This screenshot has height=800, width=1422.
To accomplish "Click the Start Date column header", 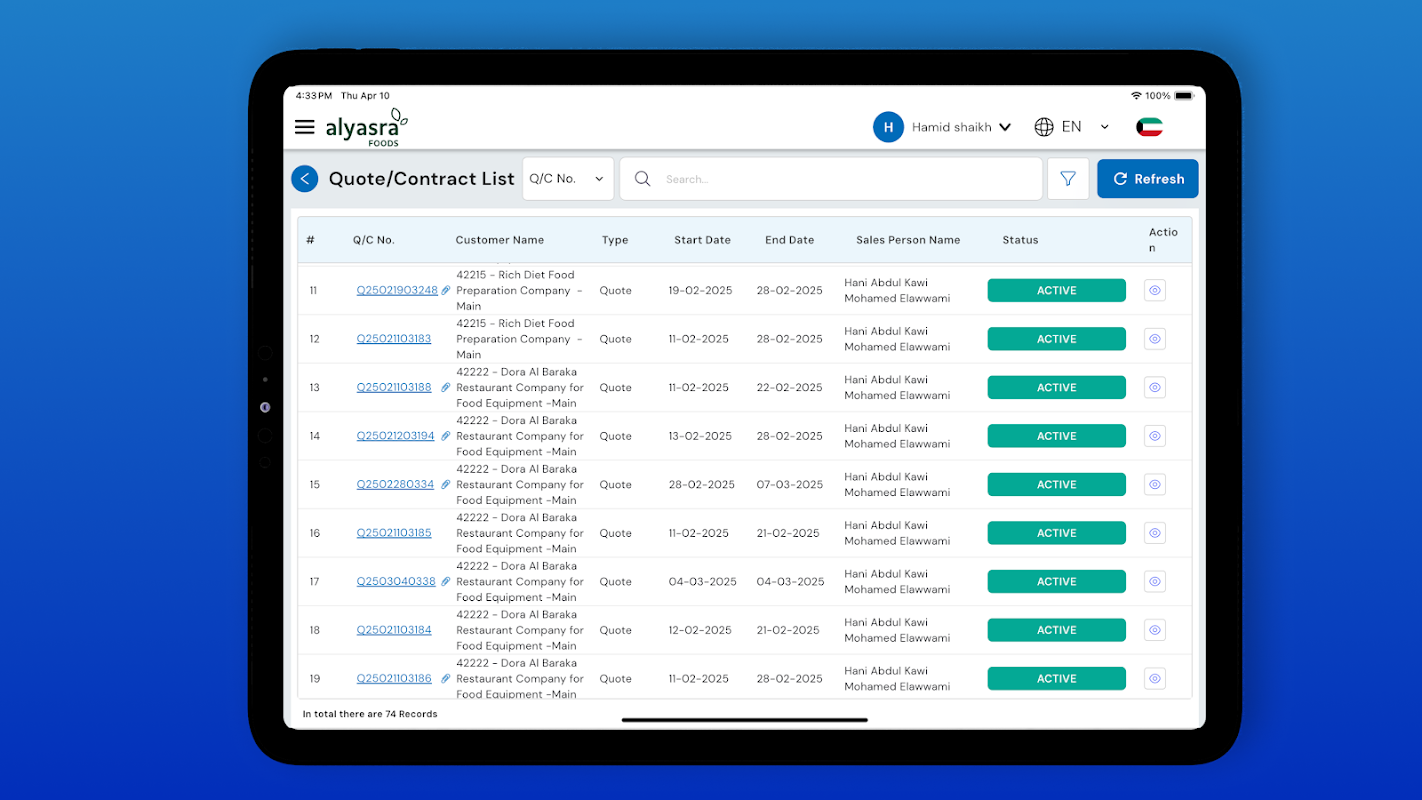I will [702, 240].
